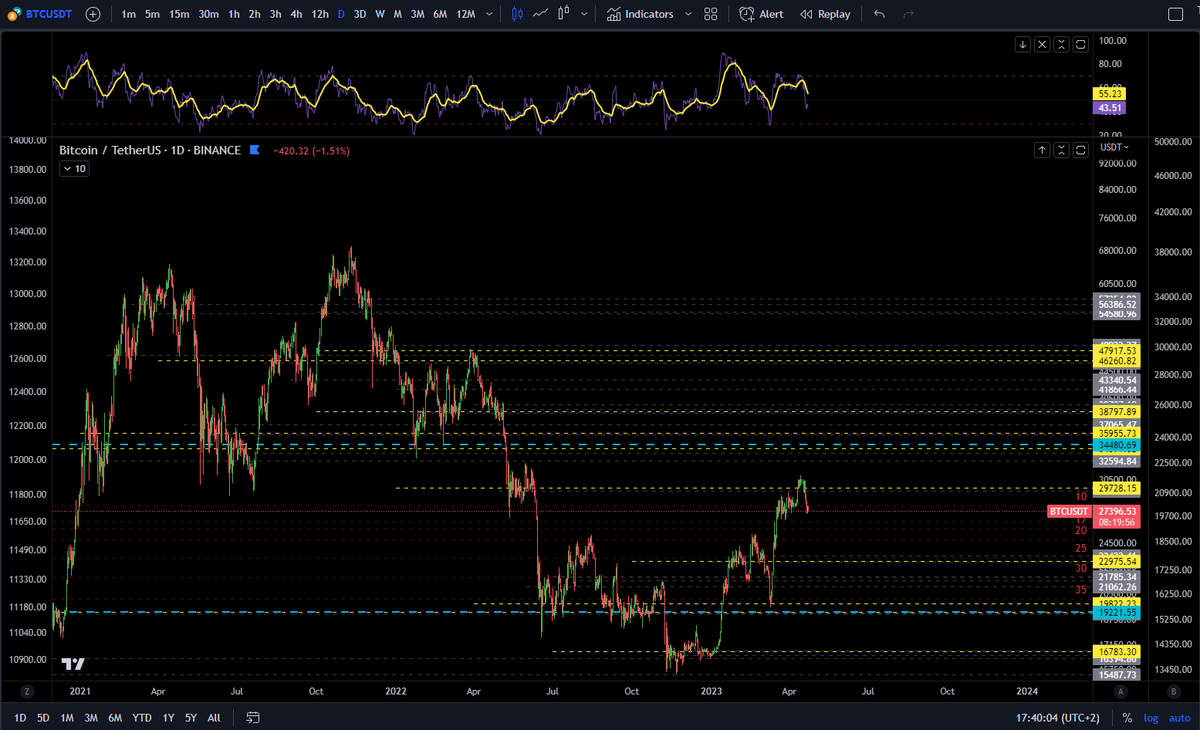Select the 12h timeframe
Screen dimensions: 1200x730
(x=320, y=14)
